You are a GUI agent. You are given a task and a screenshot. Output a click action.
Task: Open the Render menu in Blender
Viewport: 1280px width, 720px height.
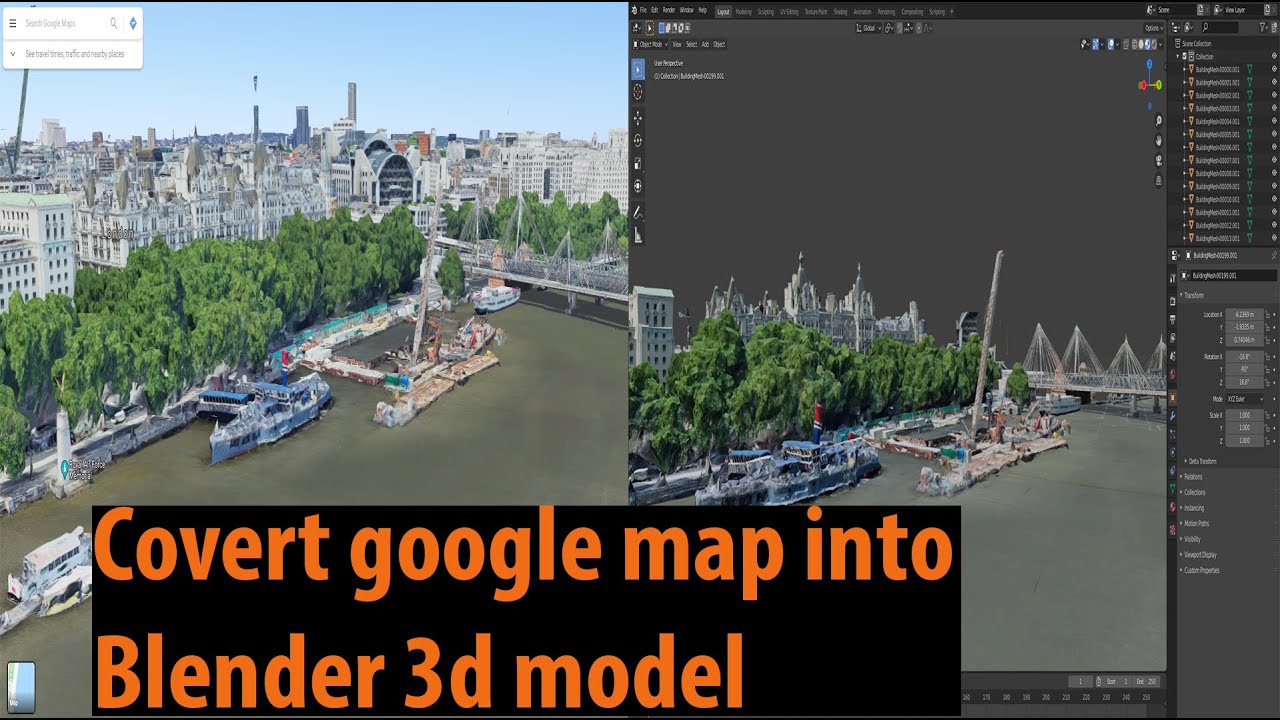(x=668, y=10)
